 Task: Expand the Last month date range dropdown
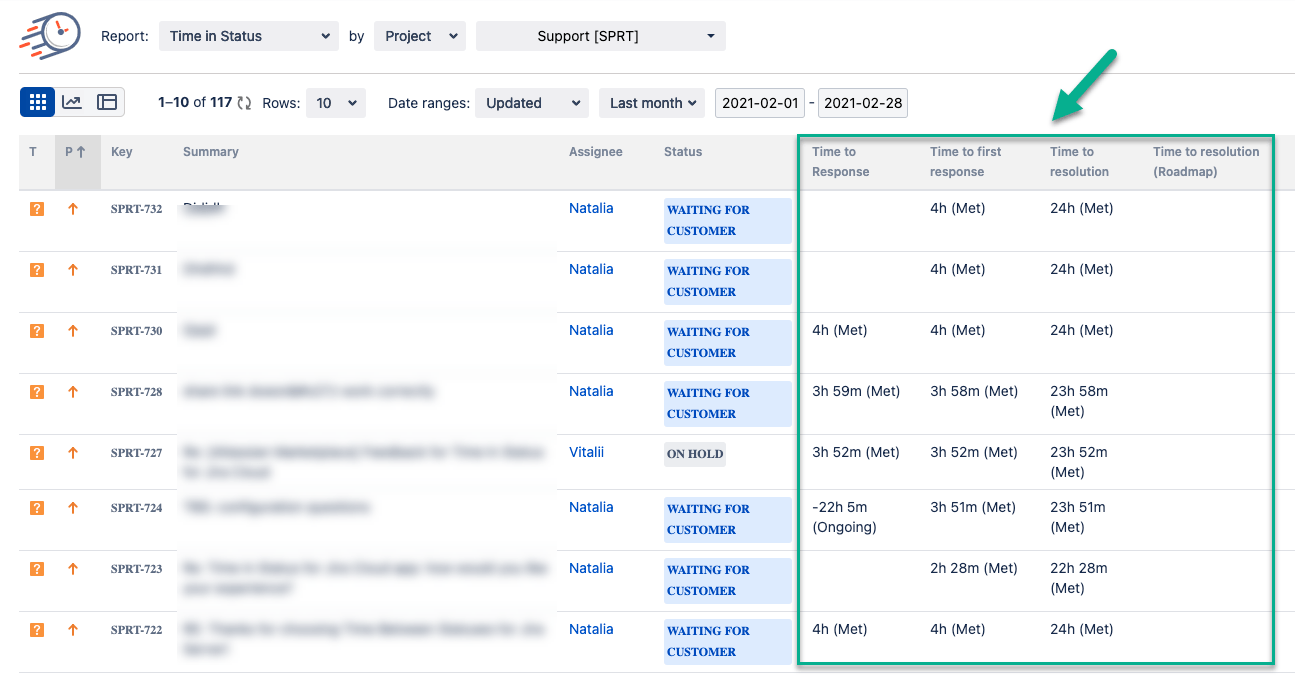651,102
